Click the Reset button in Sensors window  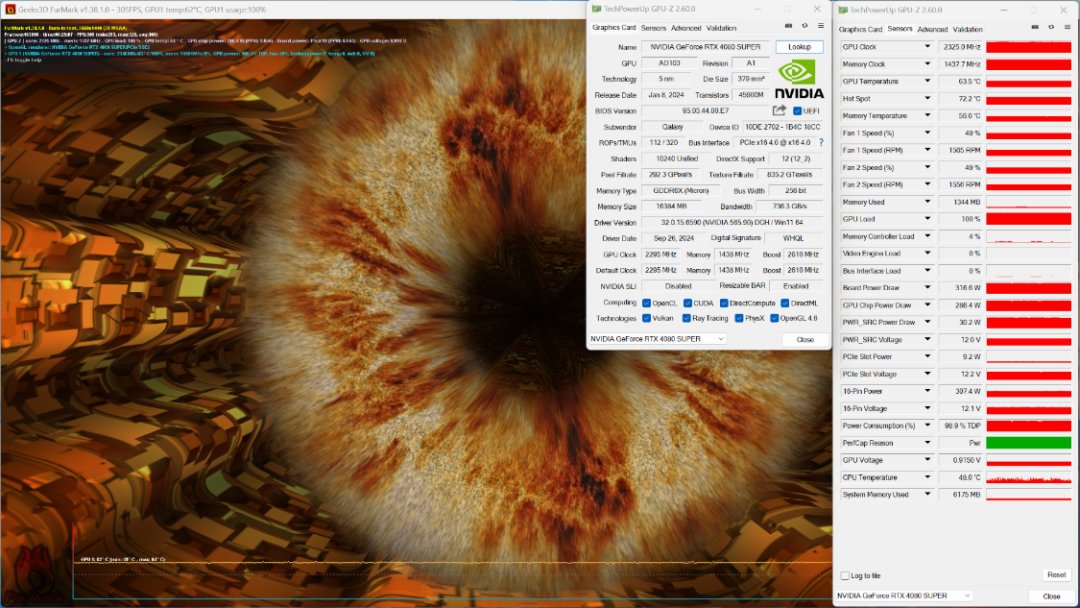click(x=1056, y=575)
